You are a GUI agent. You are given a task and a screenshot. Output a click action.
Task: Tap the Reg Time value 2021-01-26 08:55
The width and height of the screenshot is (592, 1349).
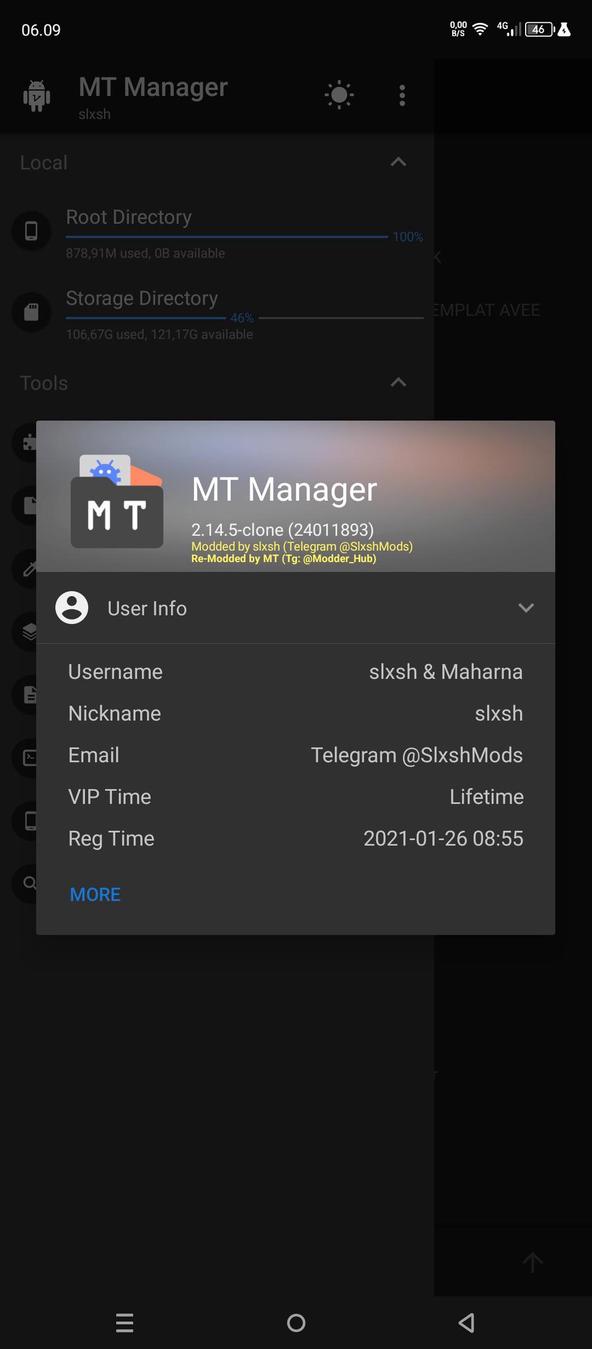coord(444,839)
